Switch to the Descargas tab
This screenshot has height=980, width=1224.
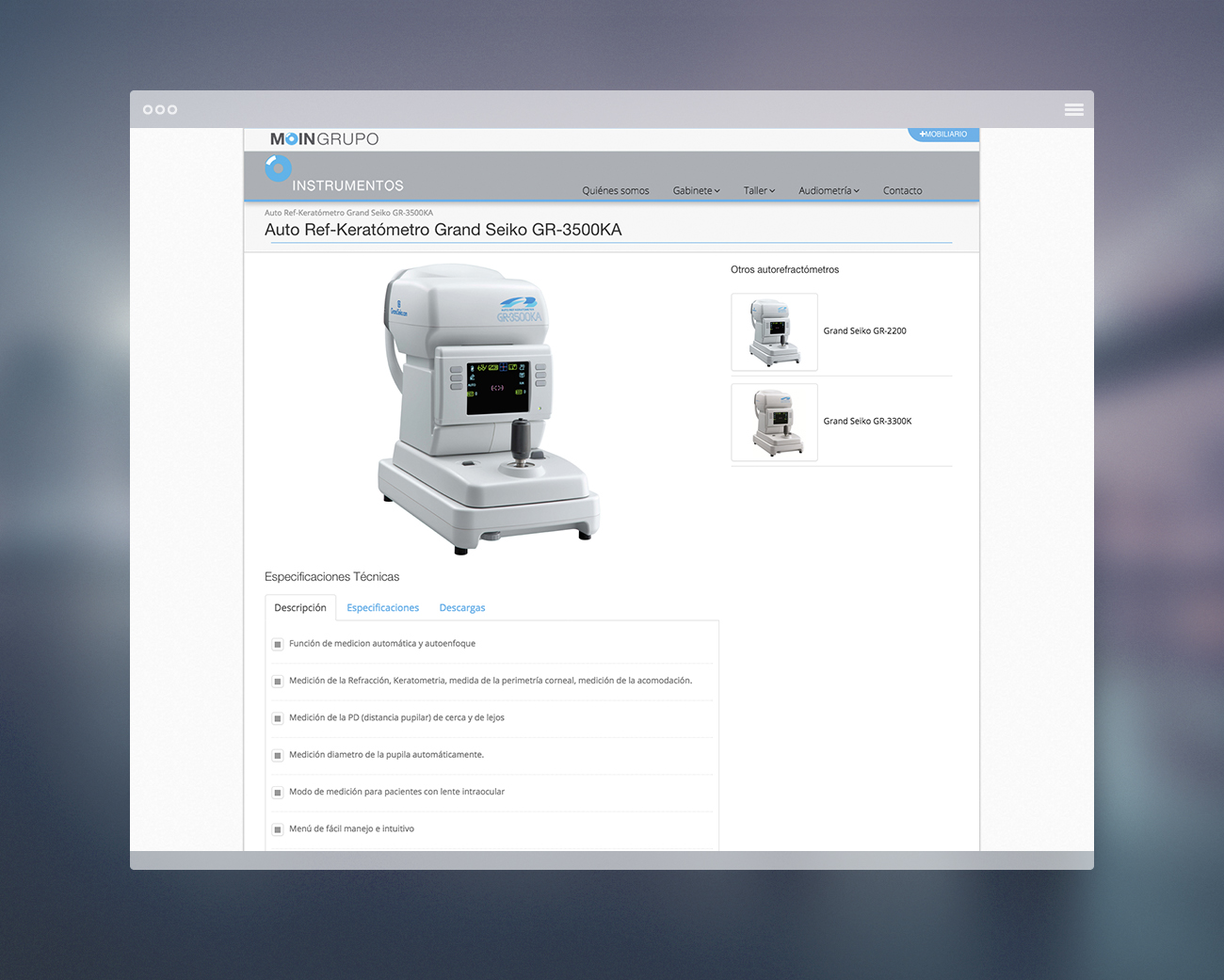pyautogui.click(x=462, y=608)
